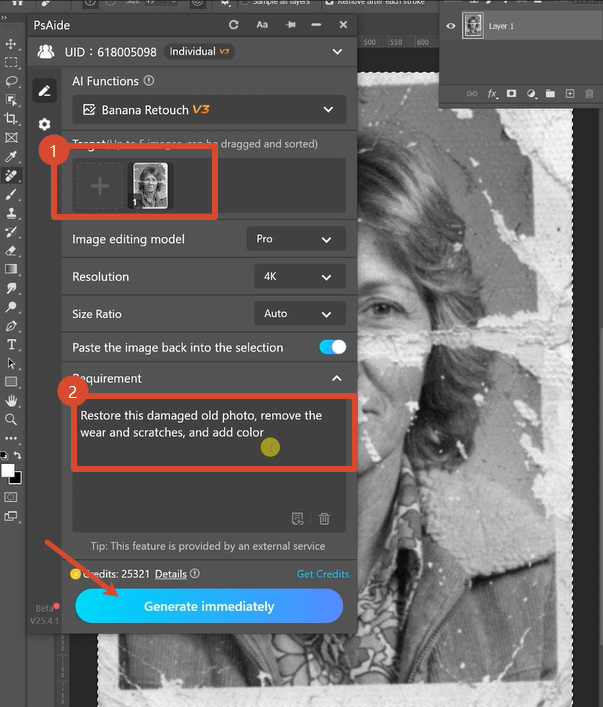Image resolution: width=603 pixels, height=707 pixels.
Task: Delete layer with trash icon
Action: point(589,93)
